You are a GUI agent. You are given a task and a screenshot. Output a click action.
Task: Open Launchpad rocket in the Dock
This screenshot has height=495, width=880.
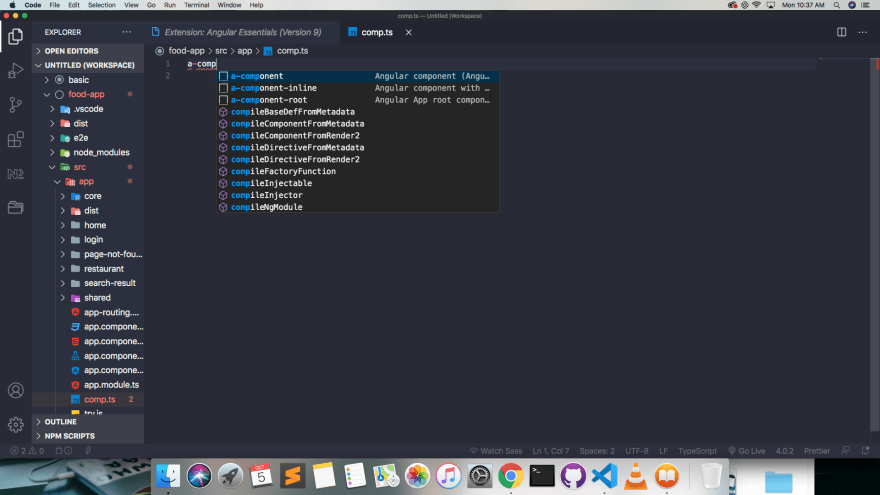pyautogui.click(x=230, y=476)
